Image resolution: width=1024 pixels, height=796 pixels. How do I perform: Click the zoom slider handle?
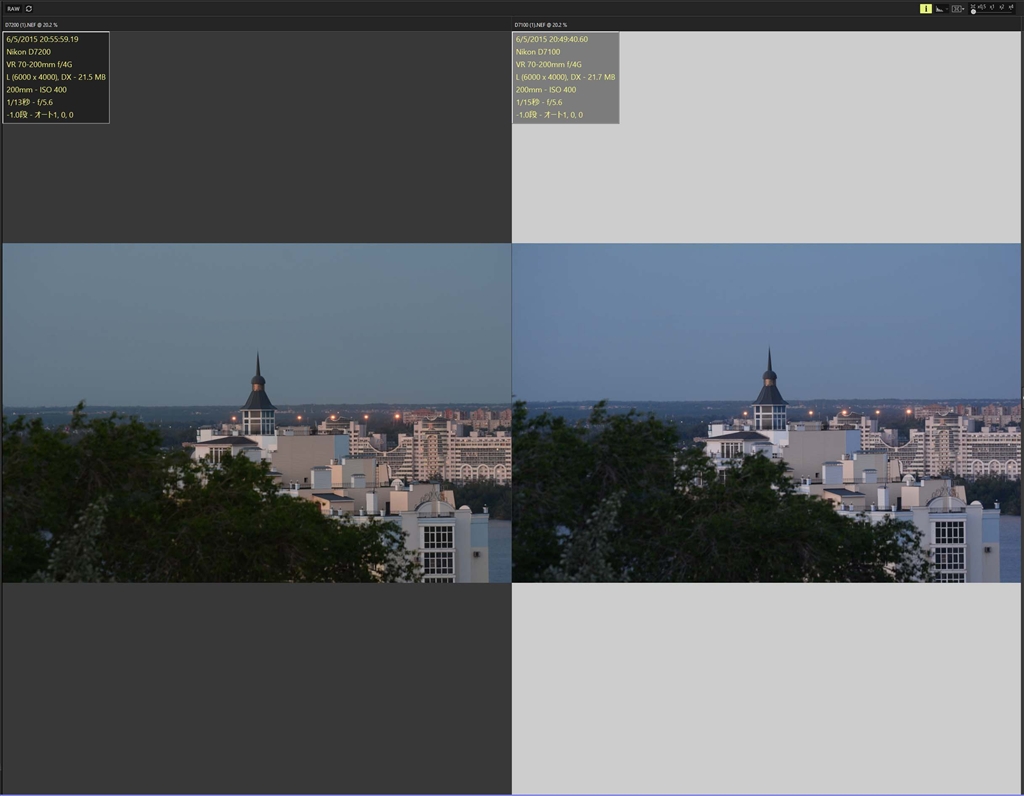pyautogui.click(x=973, y=12)
